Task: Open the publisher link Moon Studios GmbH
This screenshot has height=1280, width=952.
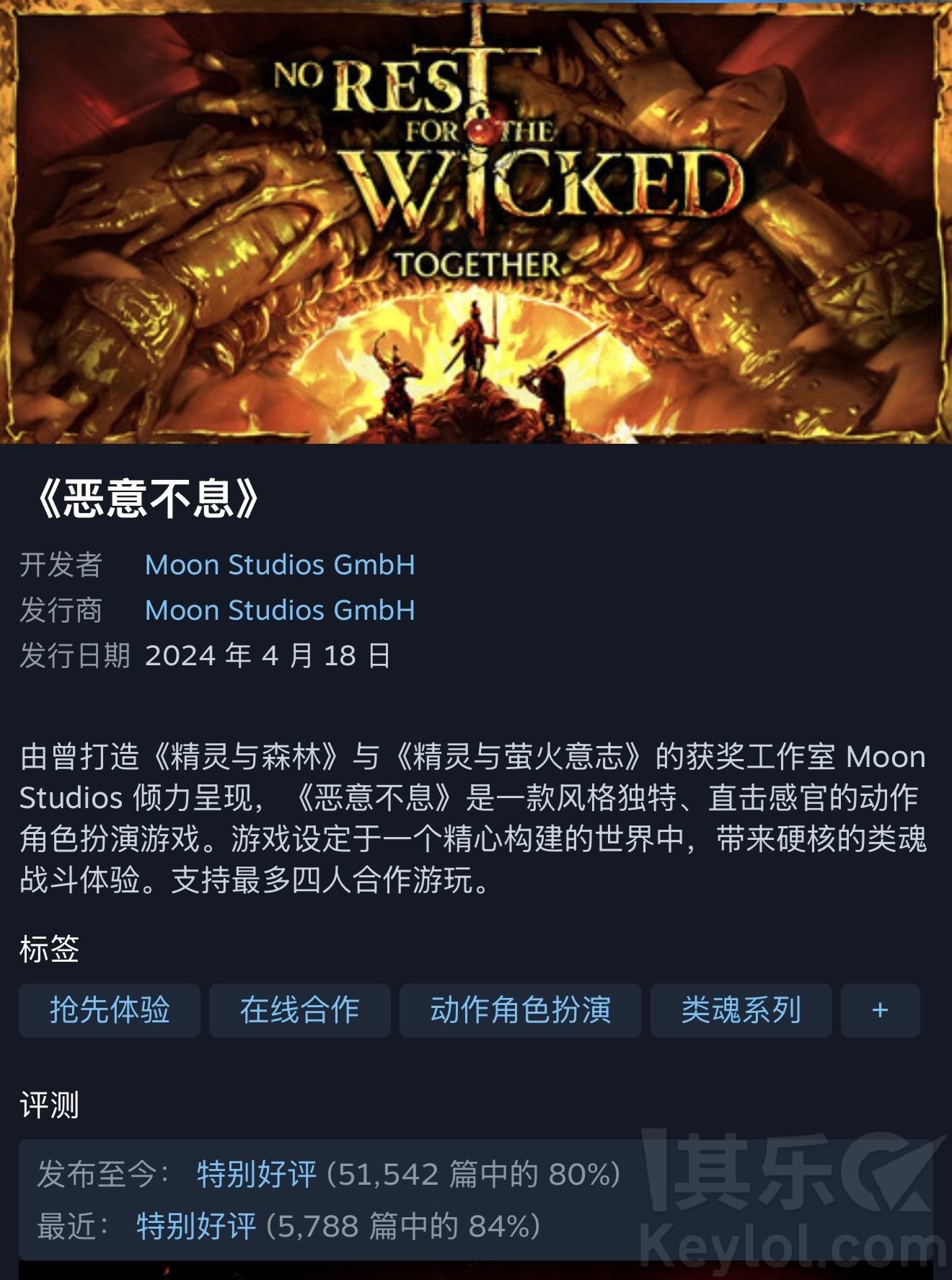Action: click(x=280, y=610)
